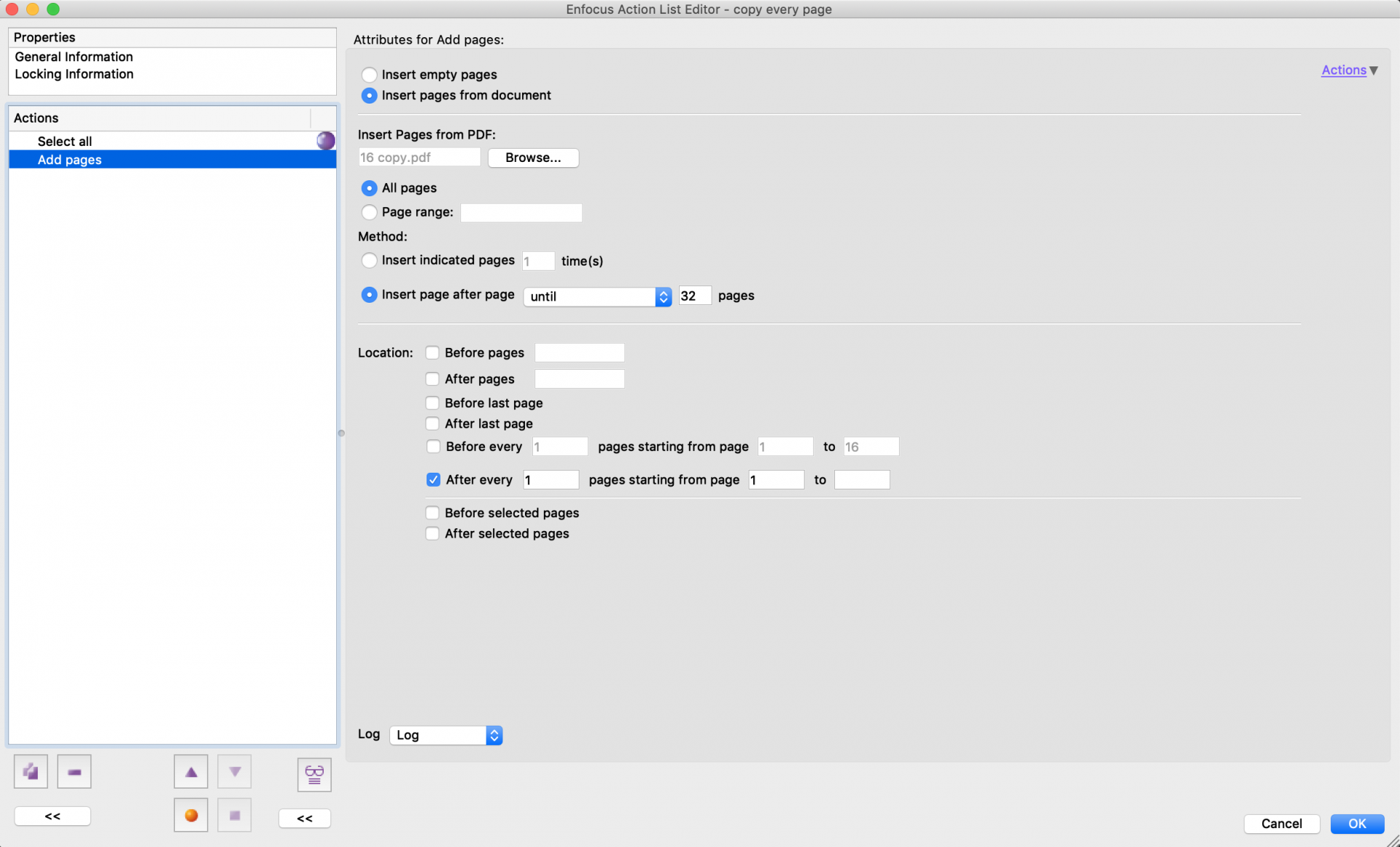This screenshot has height=847, width=1400.
Task: Click the left collapse << button
Action: [x=52, y=816]
